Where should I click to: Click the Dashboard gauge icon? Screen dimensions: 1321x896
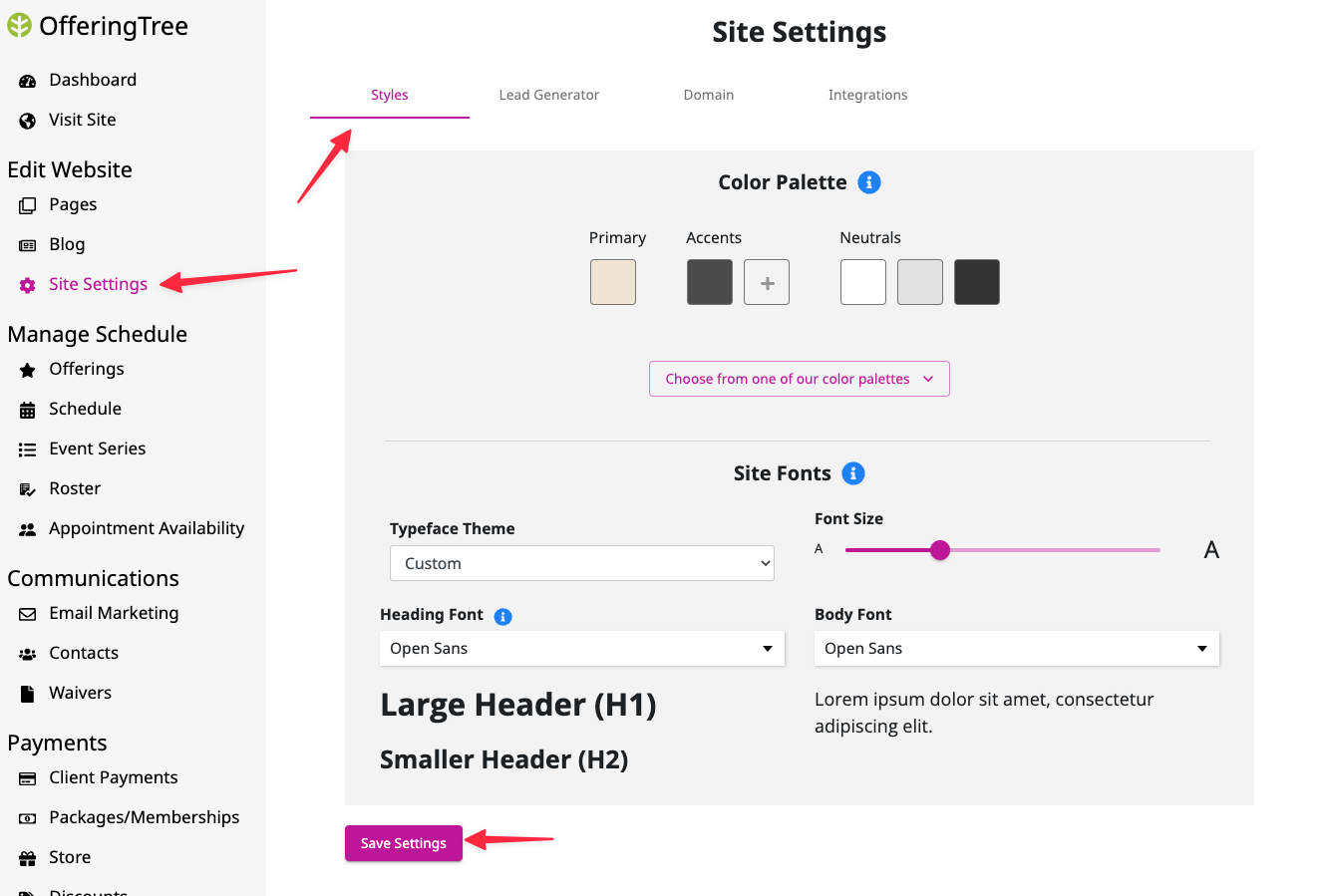tap(28, 81)
